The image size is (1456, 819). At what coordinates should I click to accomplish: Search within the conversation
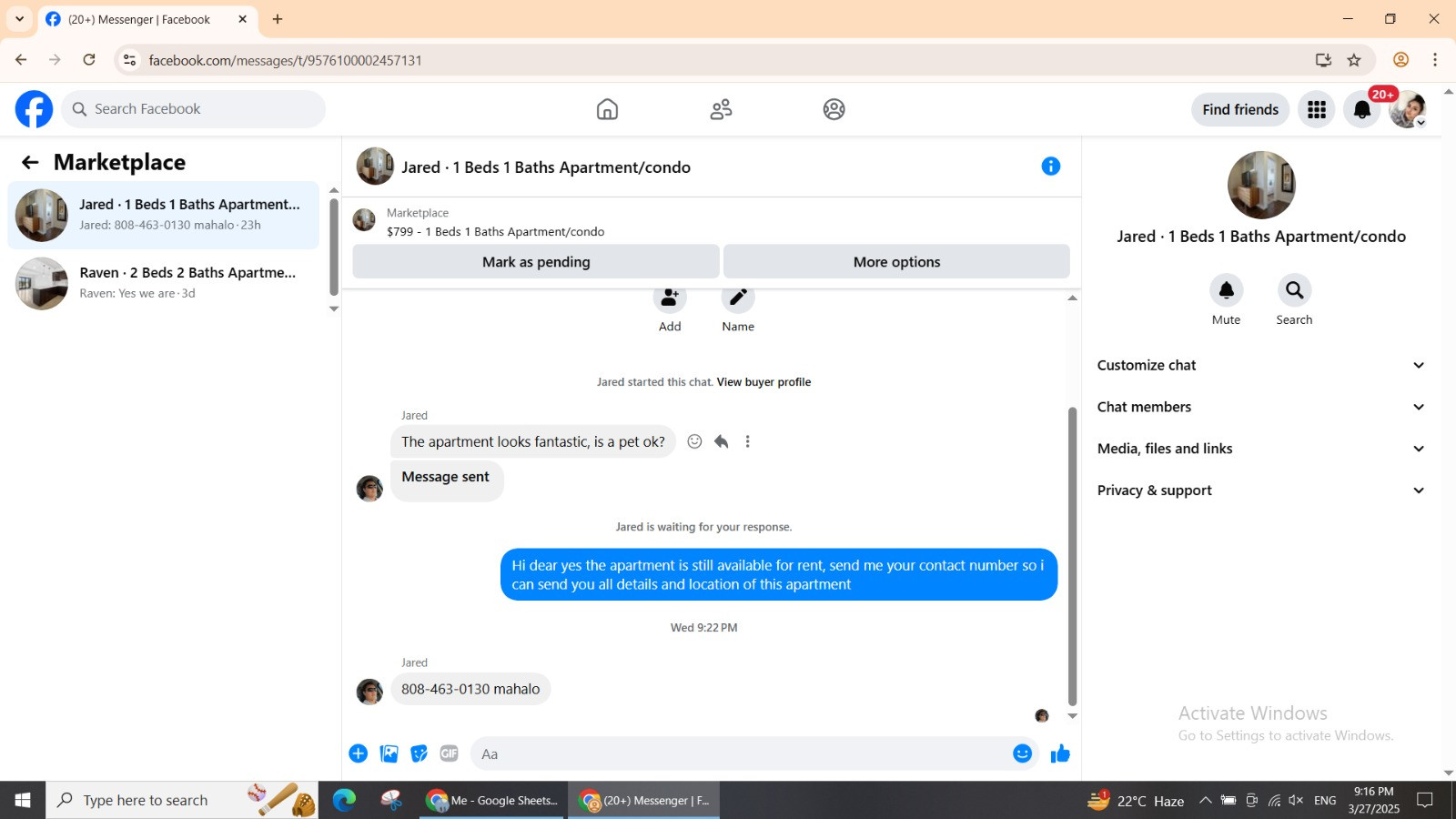click(x=1294, y=290)
